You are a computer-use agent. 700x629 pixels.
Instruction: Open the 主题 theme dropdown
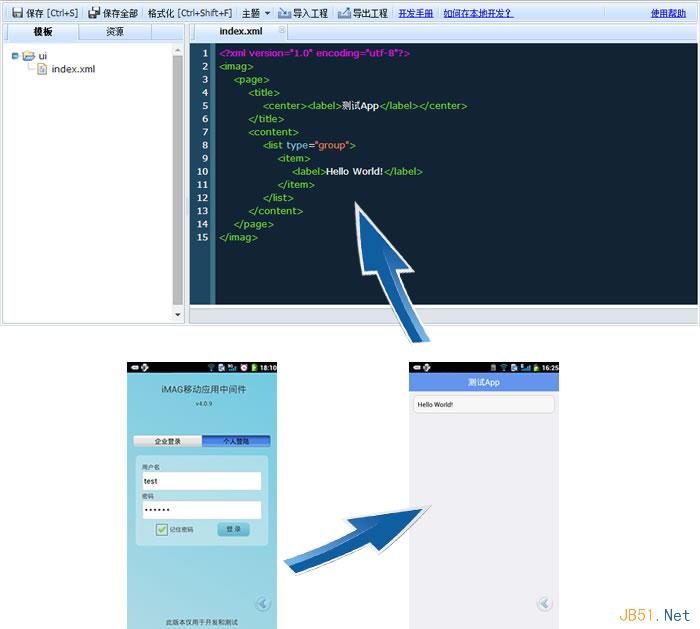pyautogui.click(x=256, y=13)
